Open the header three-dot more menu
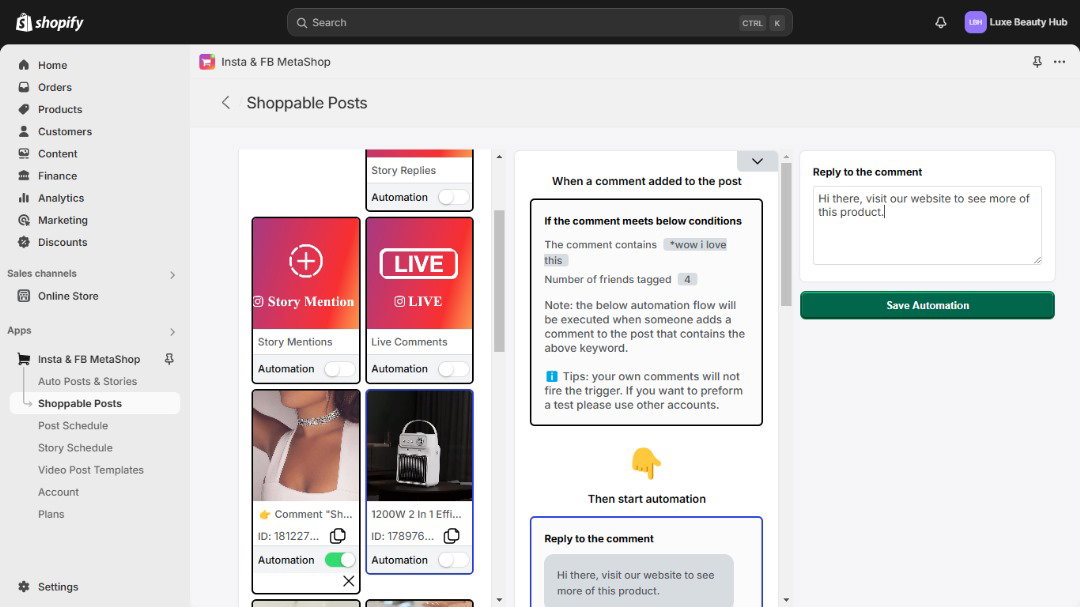The image size is (1080, 607). pyautogui.click(x=1059, y=62)
